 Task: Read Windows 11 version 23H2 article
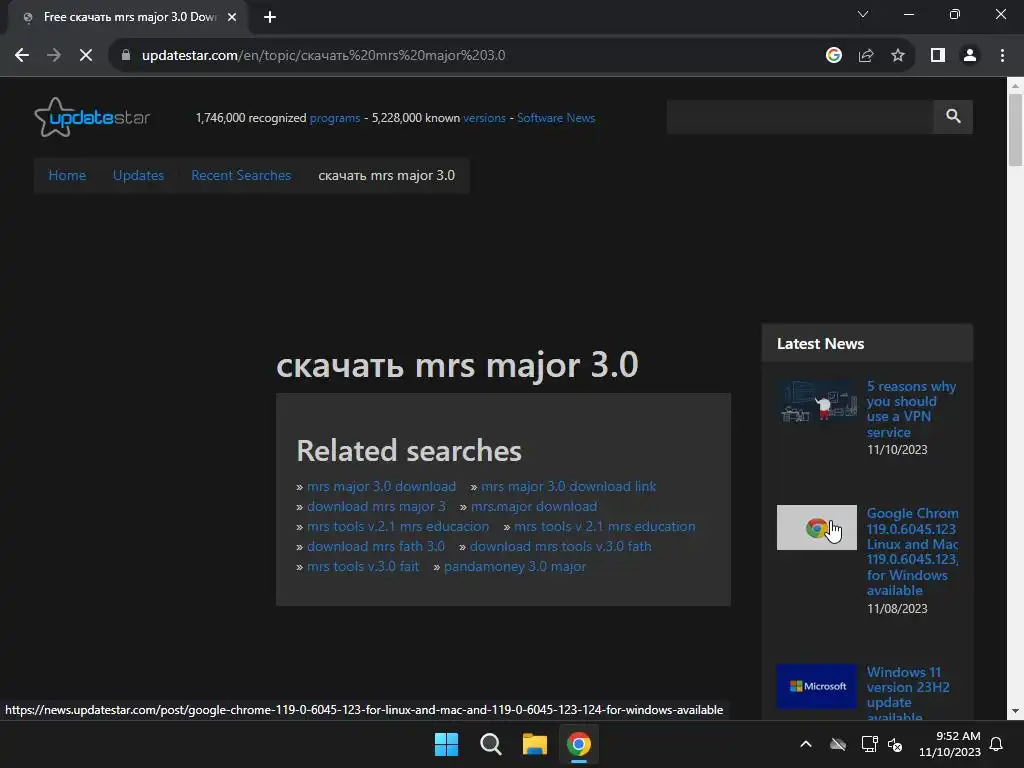point(908,695)
